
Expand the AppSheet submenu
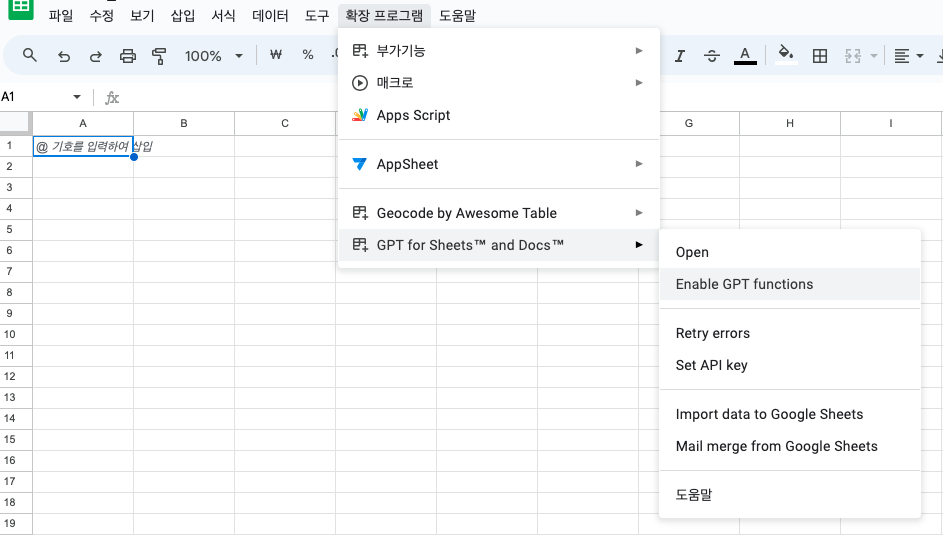click(x=499, y=164)
